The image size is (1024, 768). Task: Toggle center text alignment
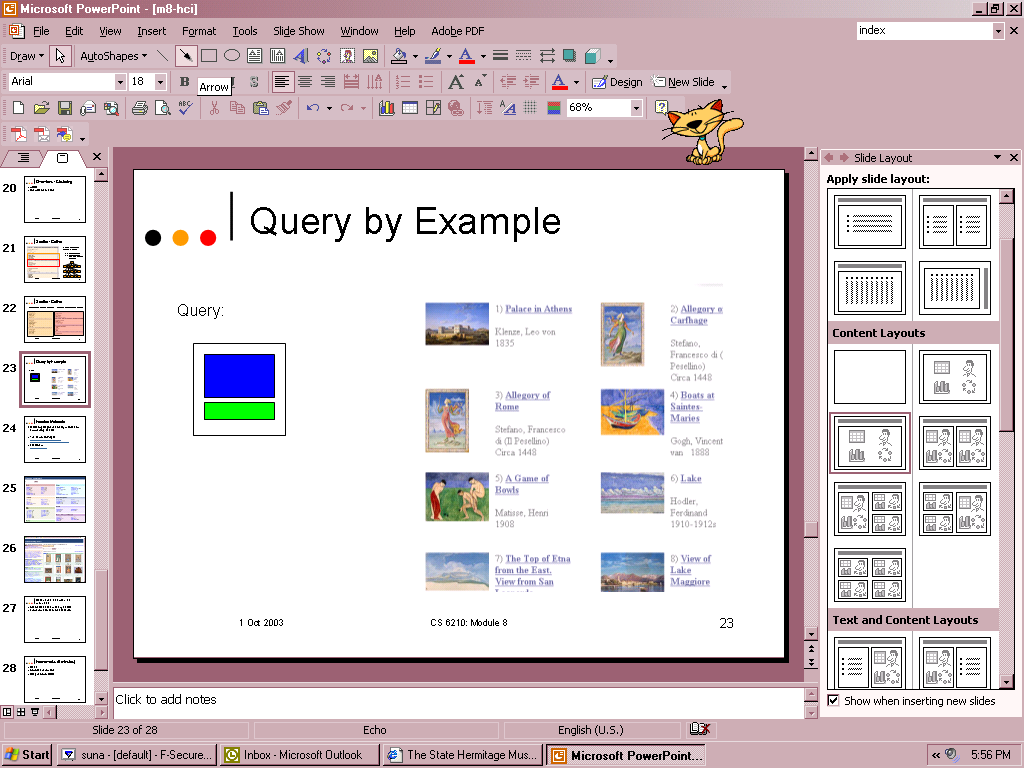coord(305,82)
